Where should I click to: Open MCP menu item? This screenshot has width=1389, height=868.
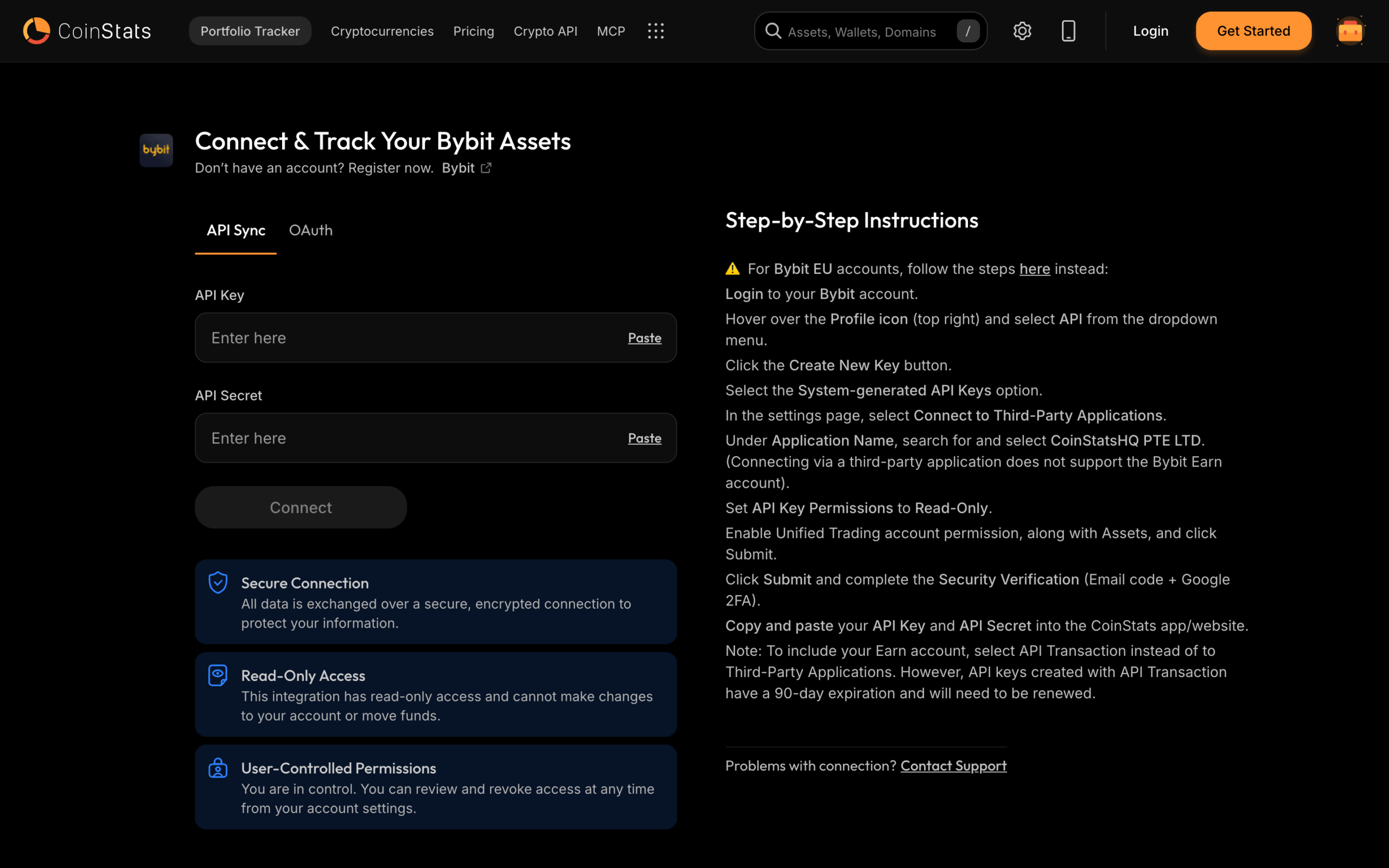coord(611,31)
